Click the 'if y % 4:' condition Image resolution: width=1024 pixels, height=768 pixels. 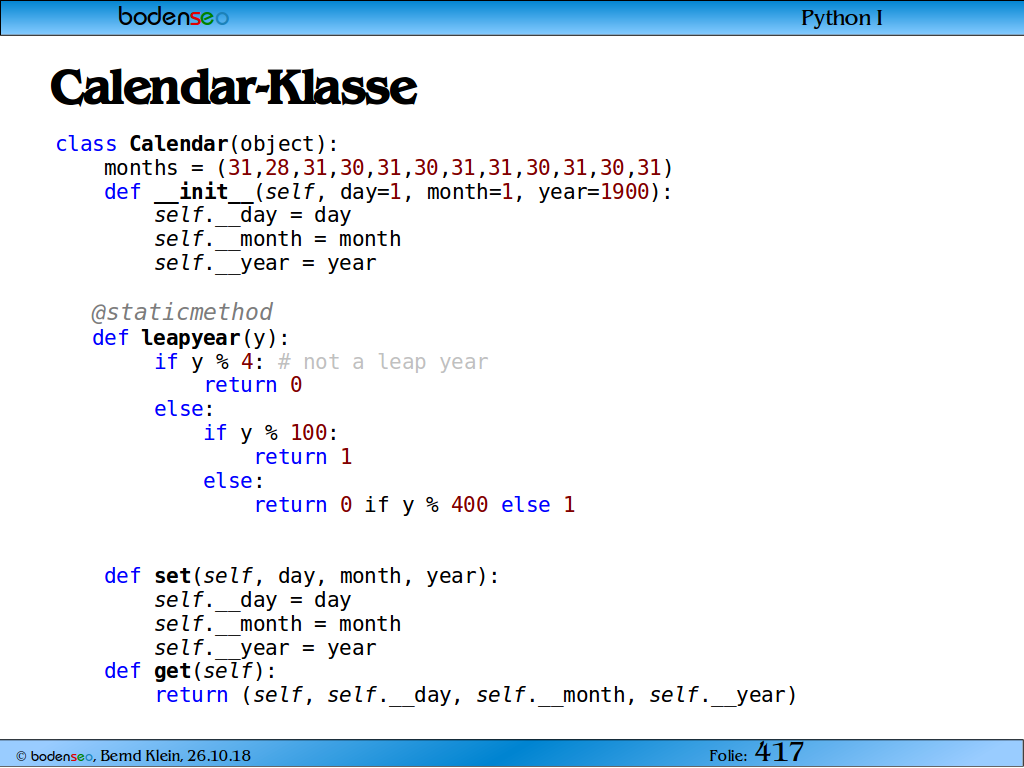tap(209, 362)
